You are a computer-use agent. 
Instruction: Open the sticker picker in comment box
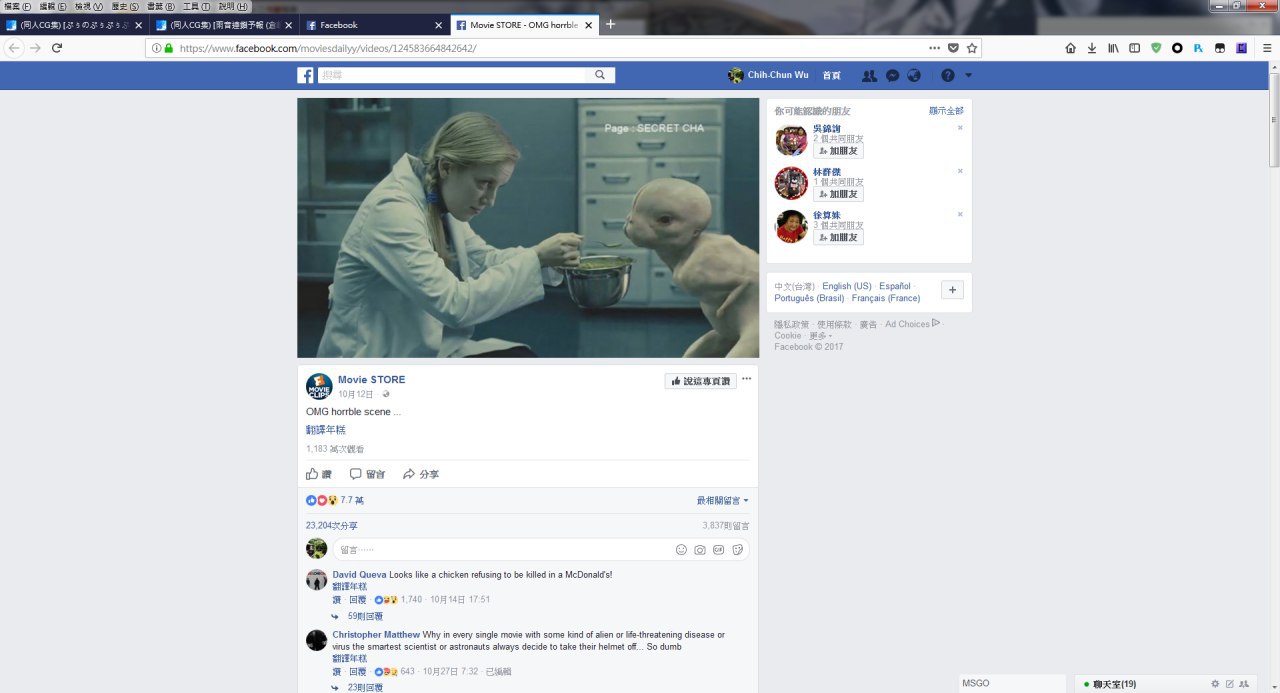click(738, 550)
